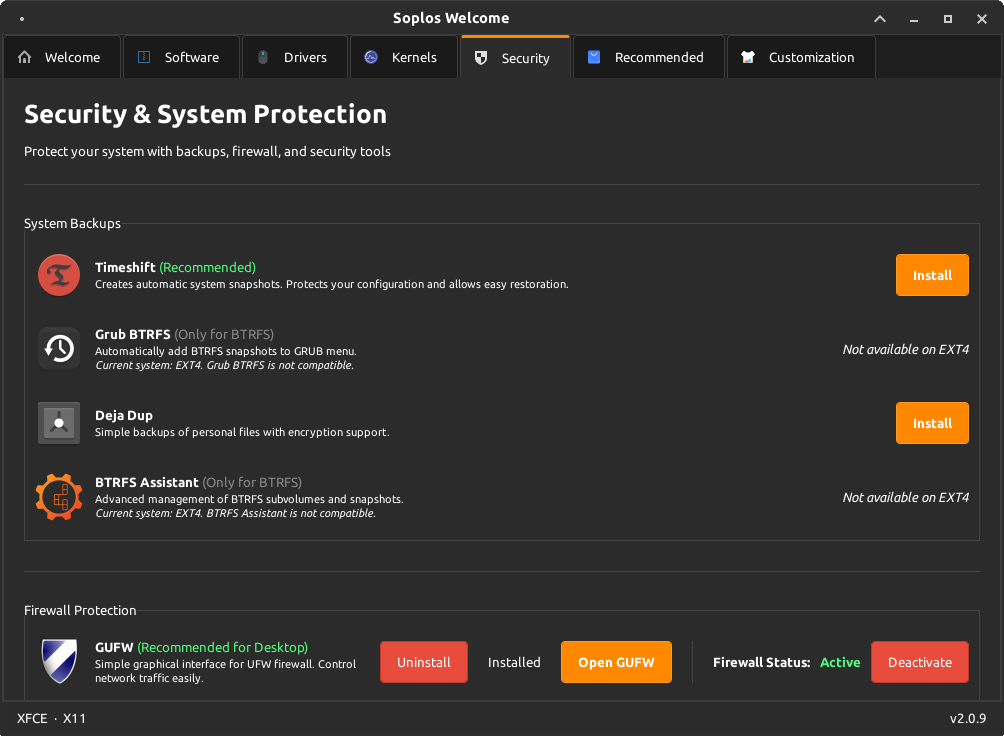The image size is (1004, 736).
Task: Click the mouse icon on the Drivers tab
Action: pyautogui.click(x=263, y=57)
